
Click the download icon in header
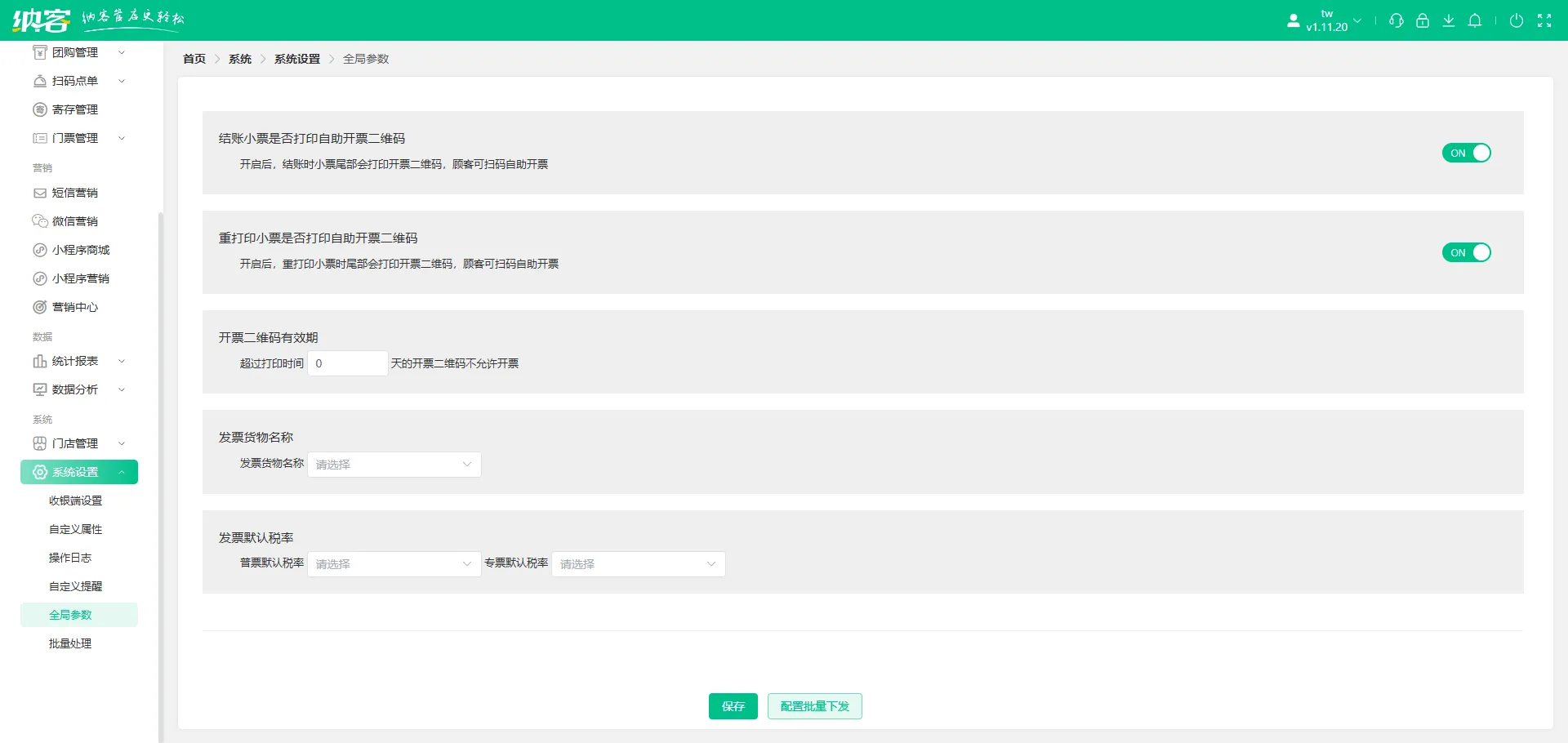1448,20
